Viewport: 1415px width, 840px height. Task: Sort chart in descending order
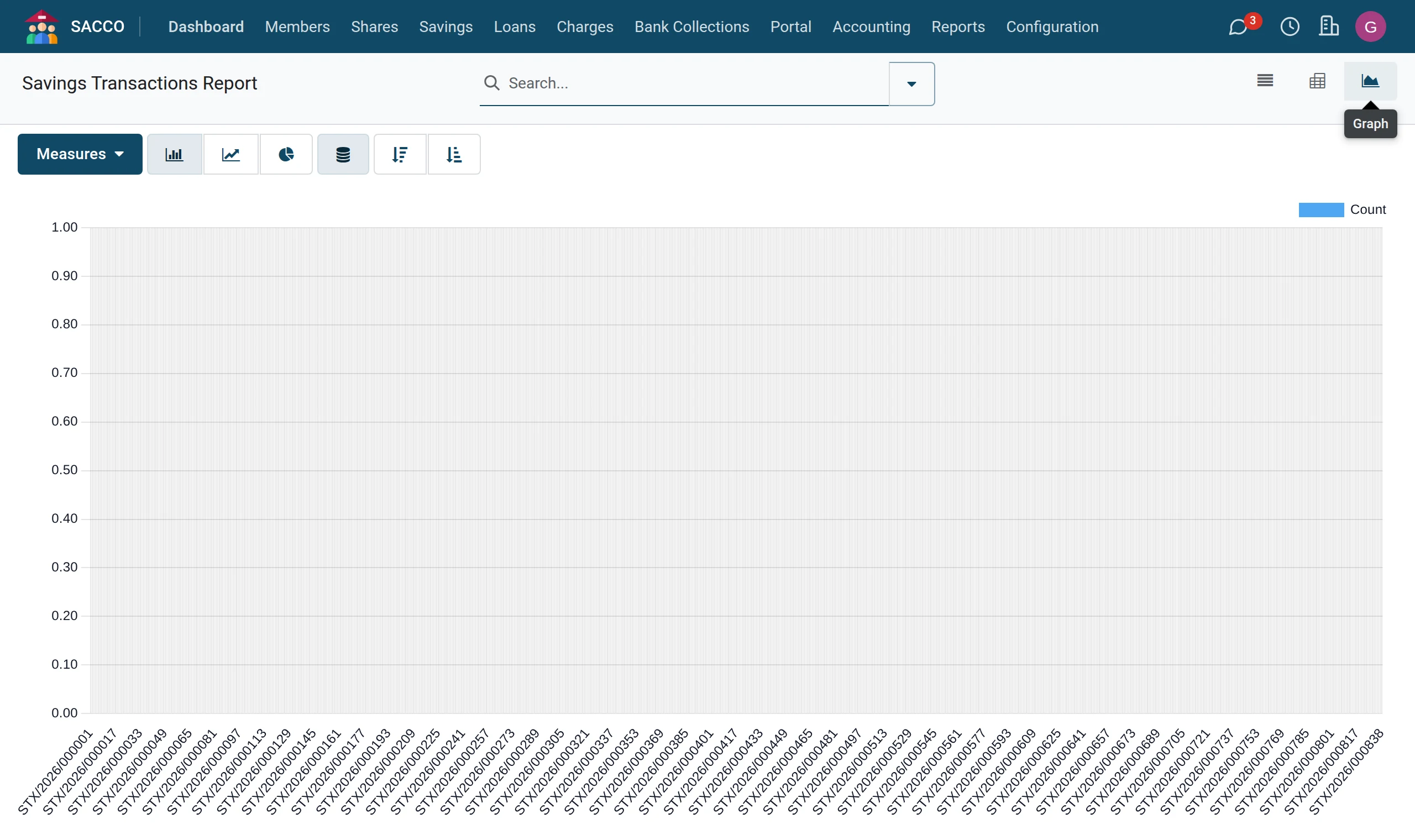click(400, 154)
